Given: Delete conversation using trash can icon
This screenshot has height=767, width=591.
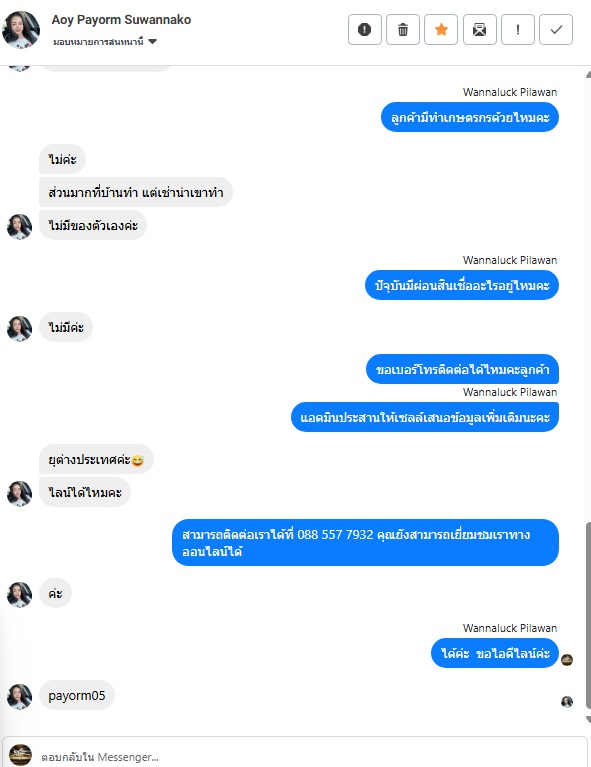Looking at the screenshot, I should [x=403, y=30].
